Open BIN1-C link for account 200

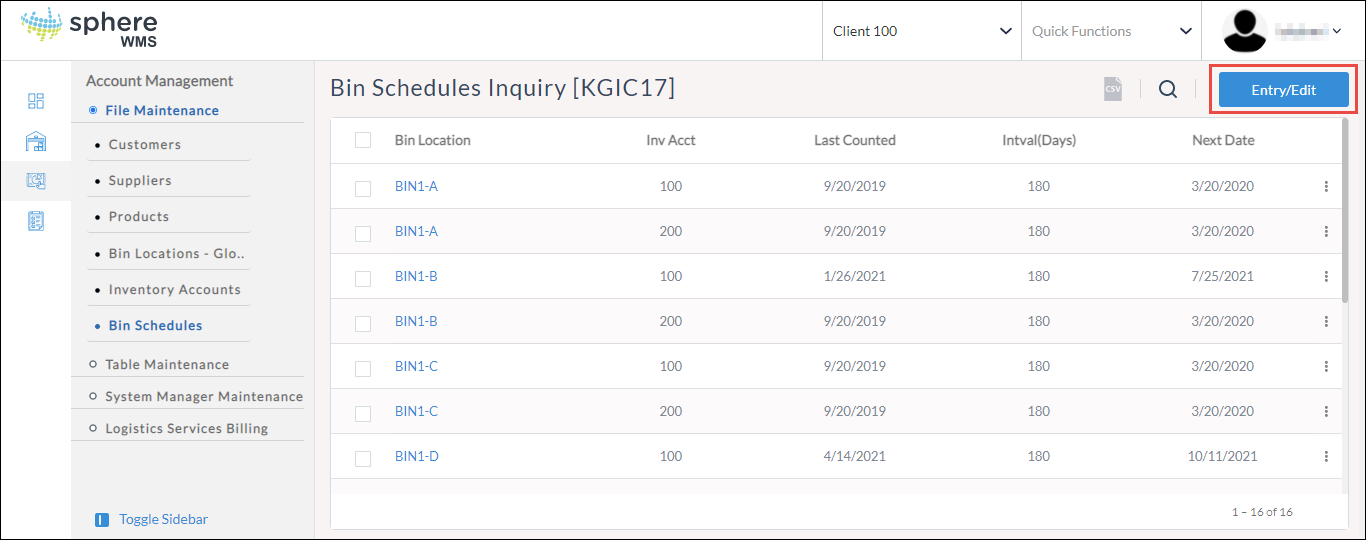point(416,411)
